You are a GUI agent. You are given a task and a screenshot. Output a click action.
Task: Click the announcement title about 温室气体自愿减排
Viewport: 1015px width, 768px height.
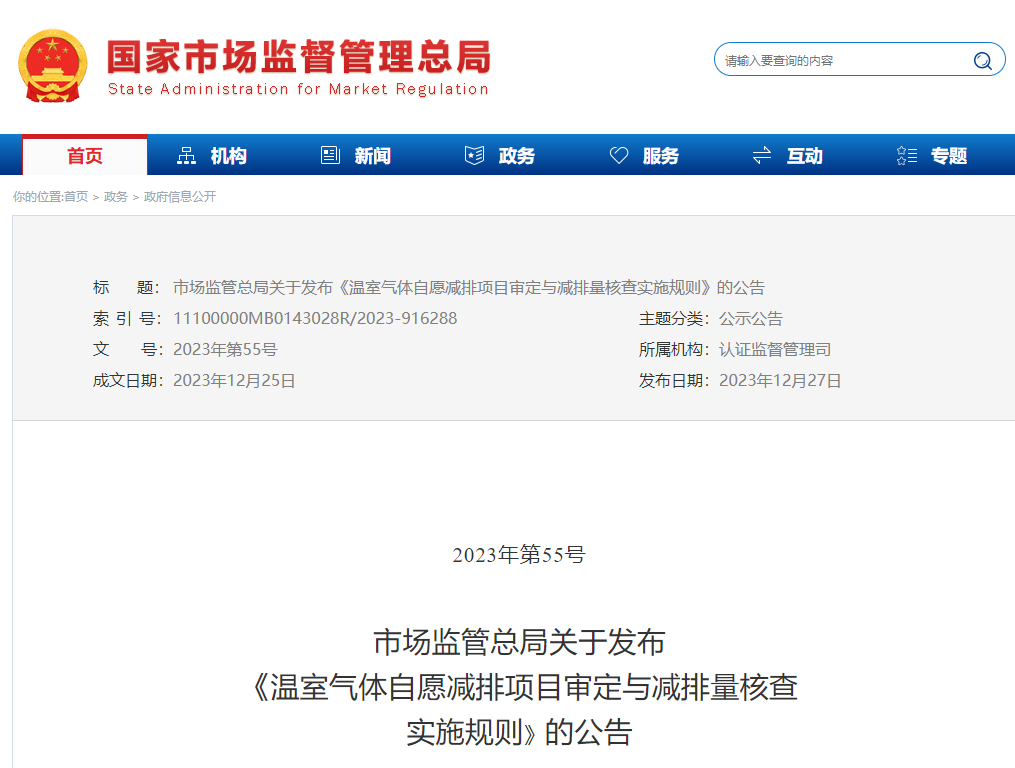[x=470, y=287]
